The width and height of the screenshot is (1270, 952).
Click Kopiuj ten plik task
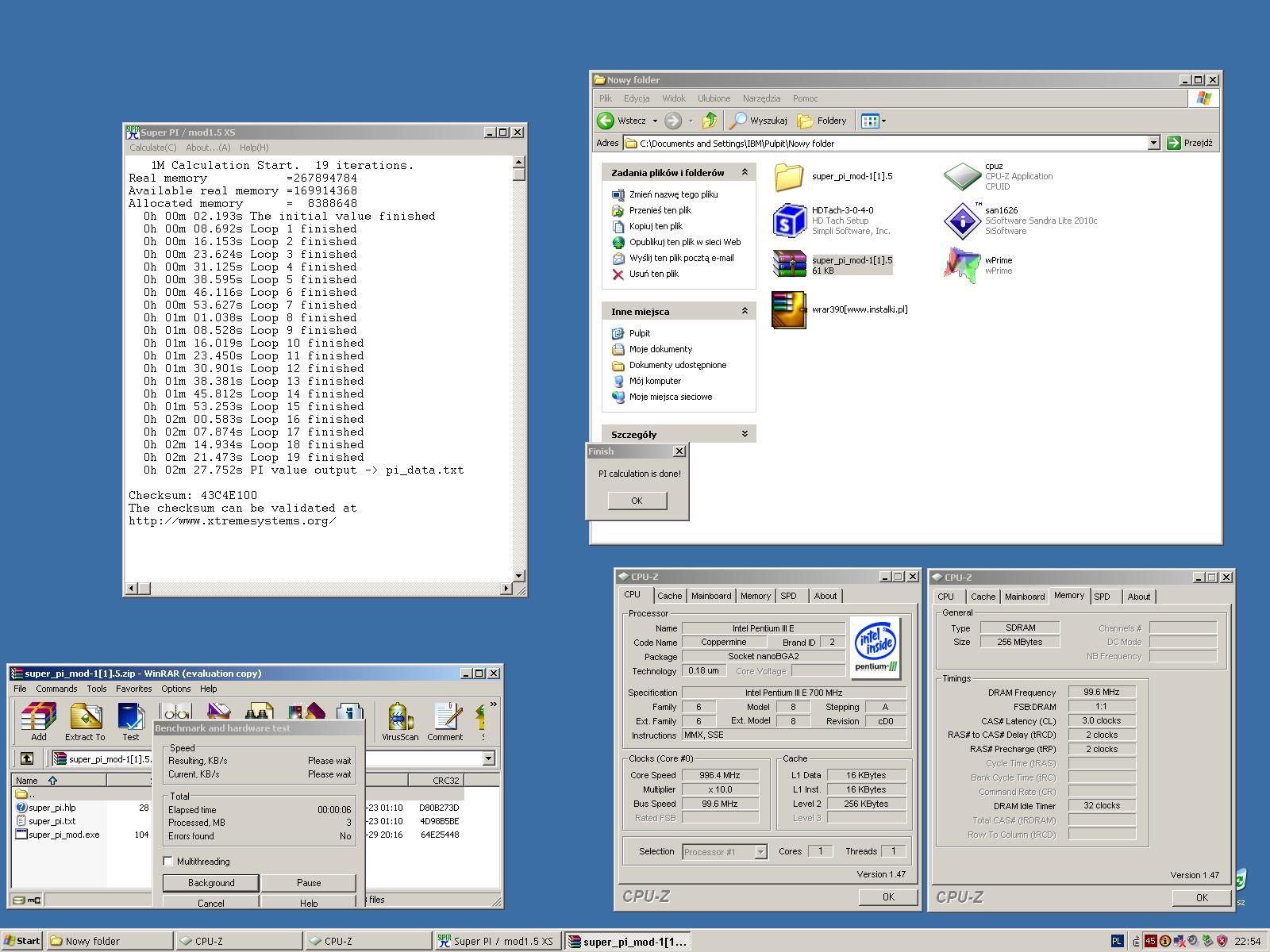coord(656,226)
